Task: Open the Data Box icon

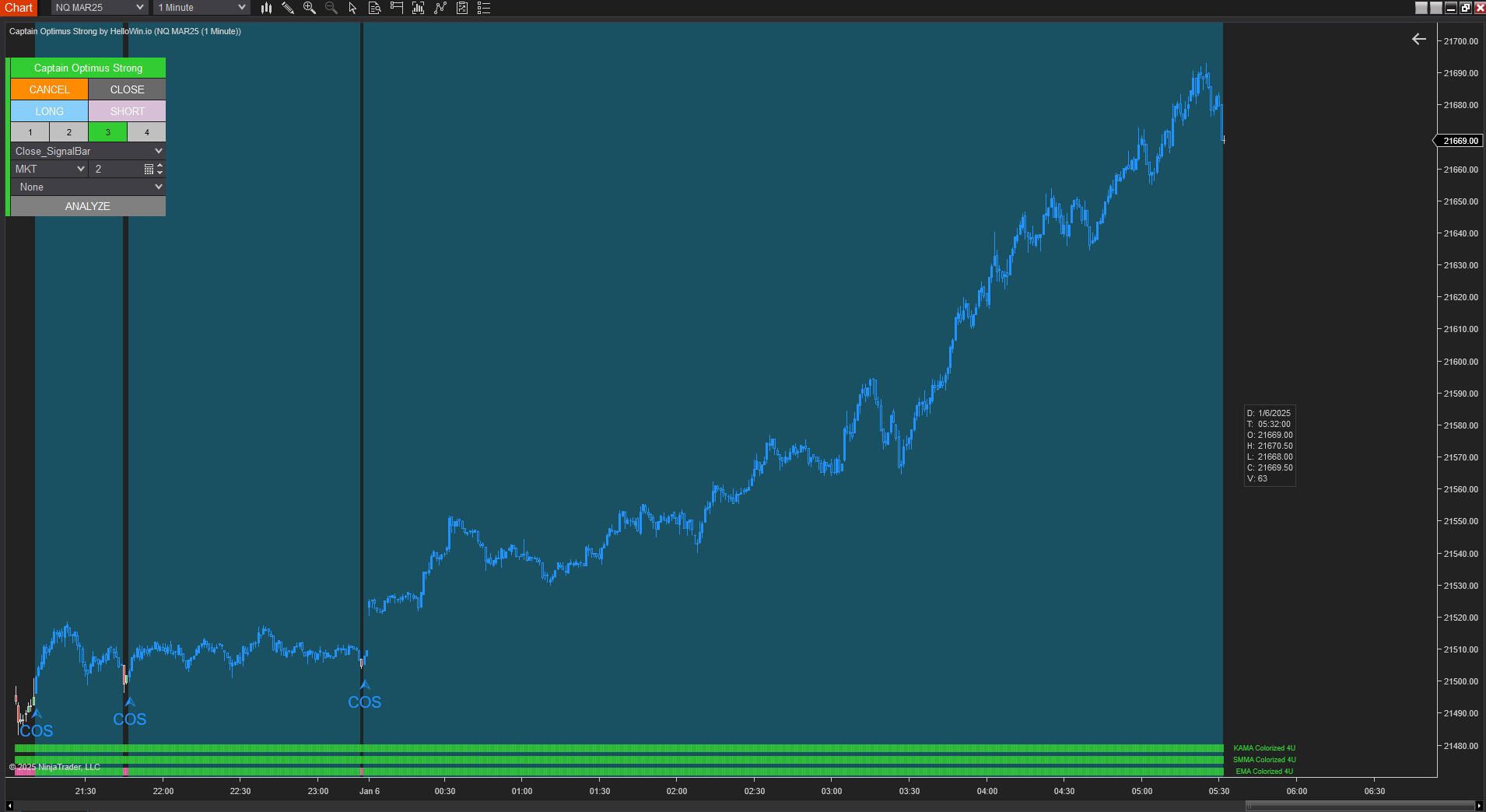Action: click(x=374, y=8)
